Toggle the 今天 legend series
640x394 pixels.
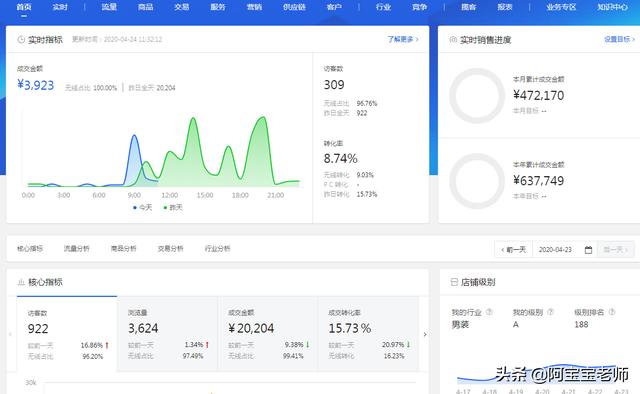click(142, 207)
